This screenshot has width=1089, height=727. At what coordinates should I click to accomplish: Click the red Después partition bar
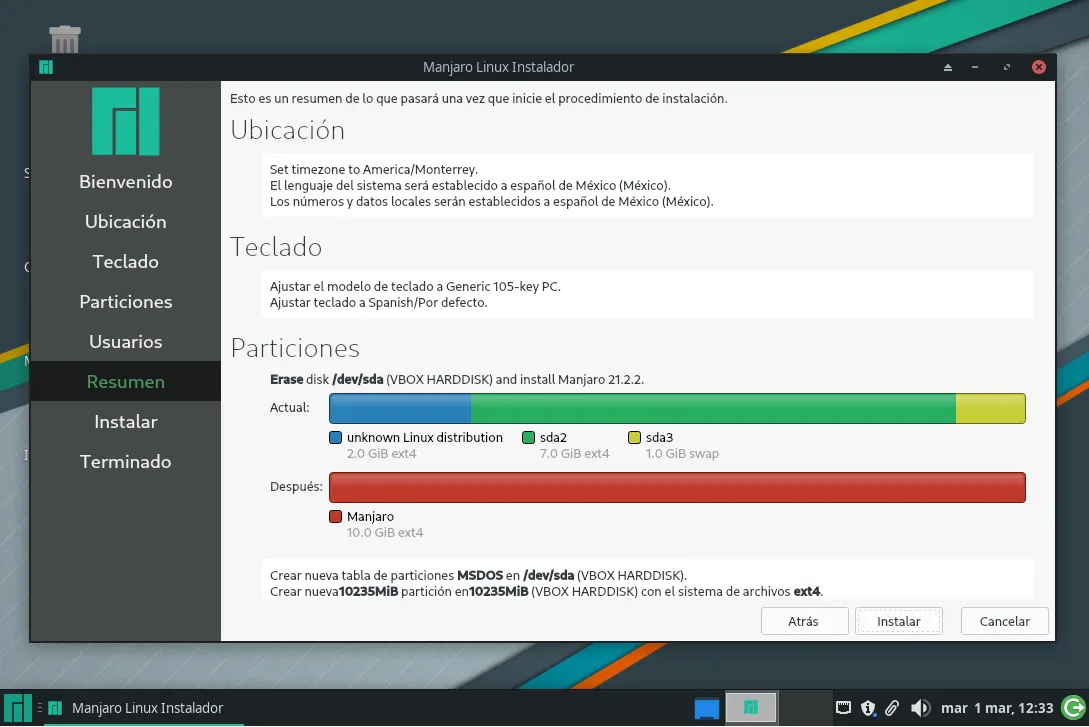(677, 487)
